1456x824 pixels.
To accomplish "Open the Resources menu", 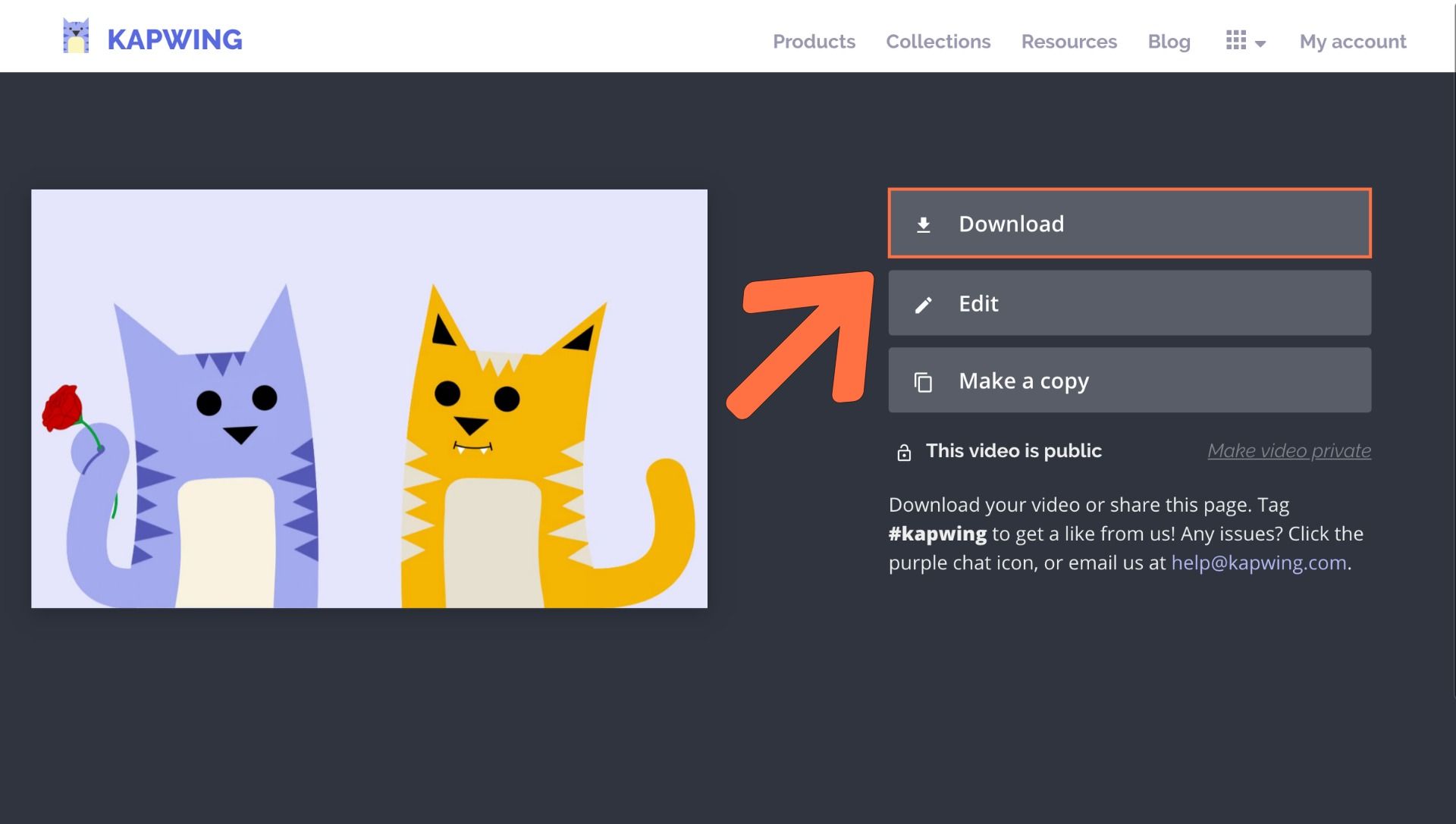I will tap(1068, 42).
